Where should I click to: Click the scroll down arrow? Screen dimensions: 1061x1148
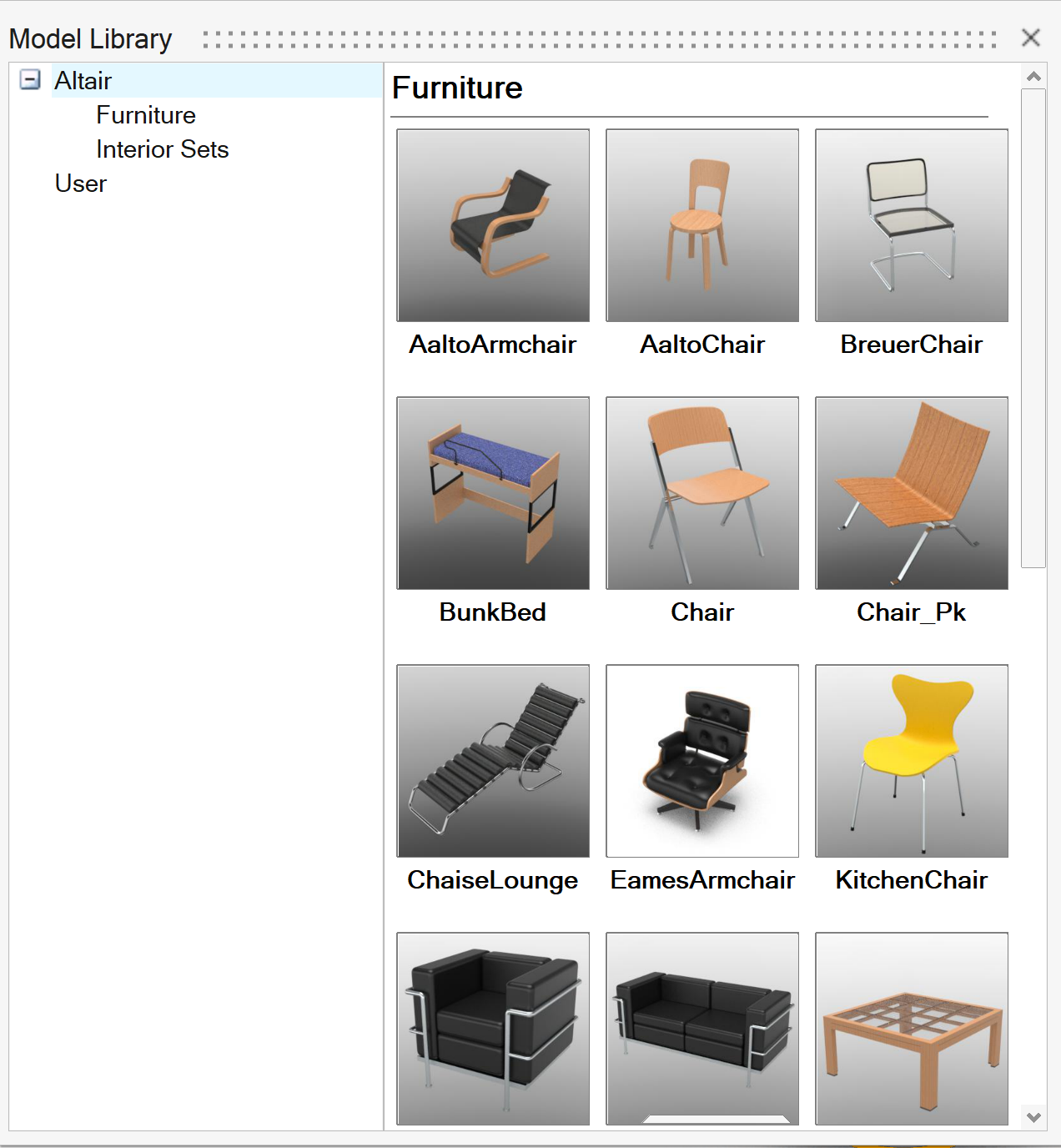tap(1033, 1117)
